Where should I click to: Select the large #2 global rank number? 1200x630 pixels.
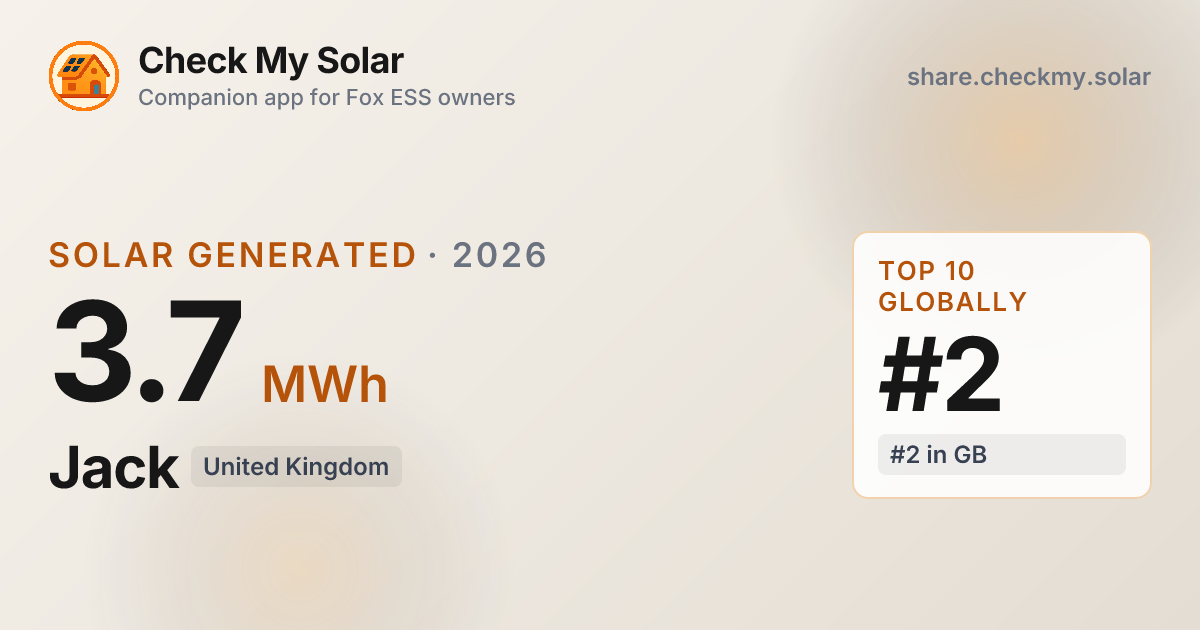pos(940,376)
